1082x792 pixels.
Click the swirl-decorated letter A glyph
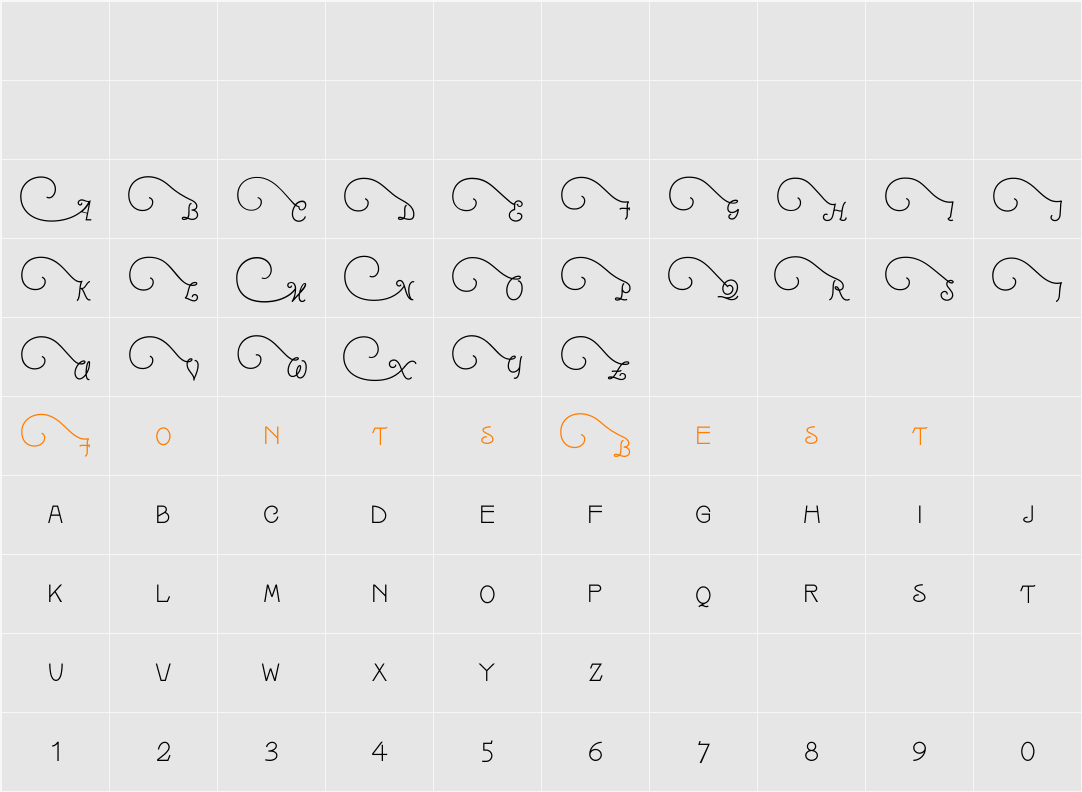point(55,199)
